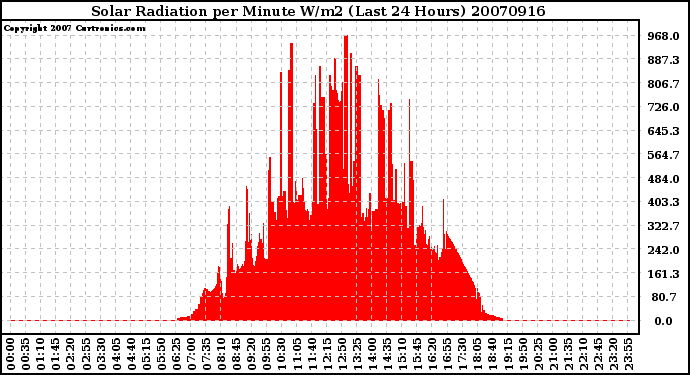Click the 19:15 time label
Image resolution: width=690 pixels, height=375 pixels.
click(x=507, y=355)
